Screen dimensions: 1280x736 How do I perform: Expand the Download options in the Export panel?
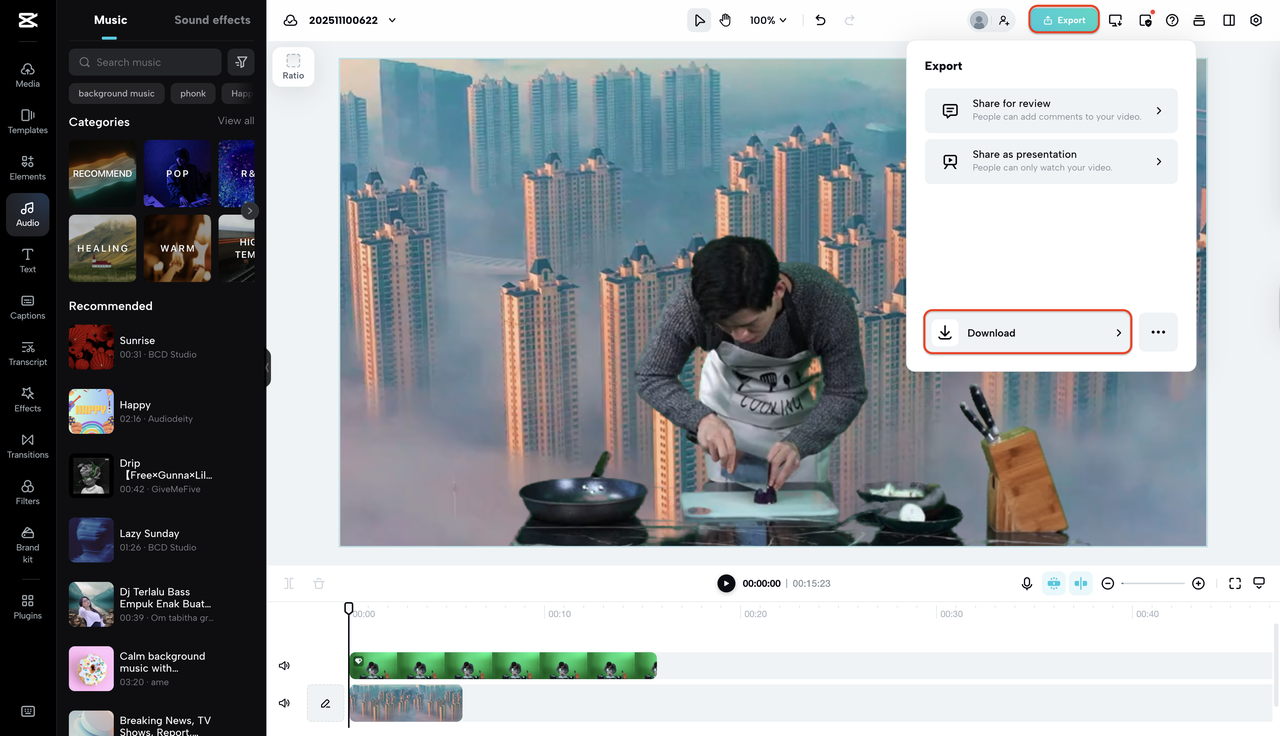[x=1118, y=332]
